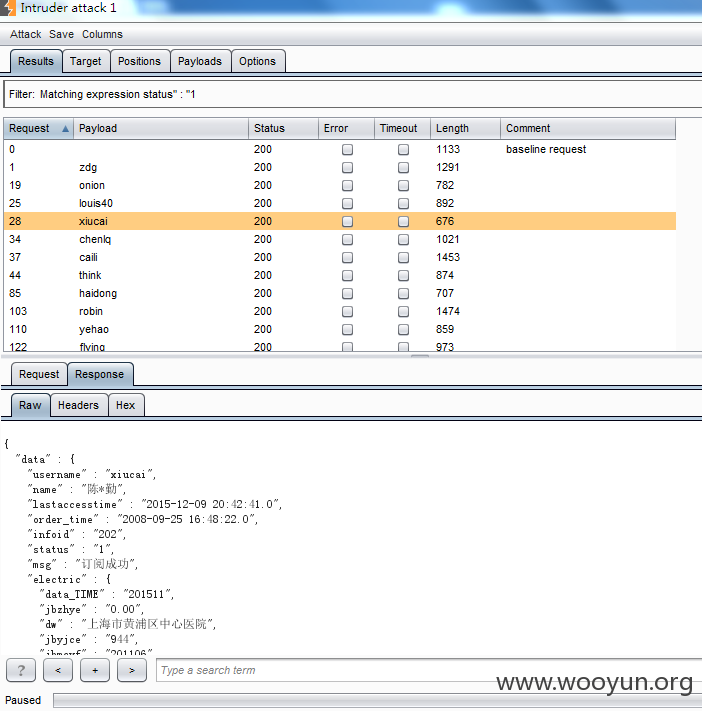Toggle Timeout checkbox for zdg row
The height and width of the screenshot is (711, 702).
[x=403, y=168]
